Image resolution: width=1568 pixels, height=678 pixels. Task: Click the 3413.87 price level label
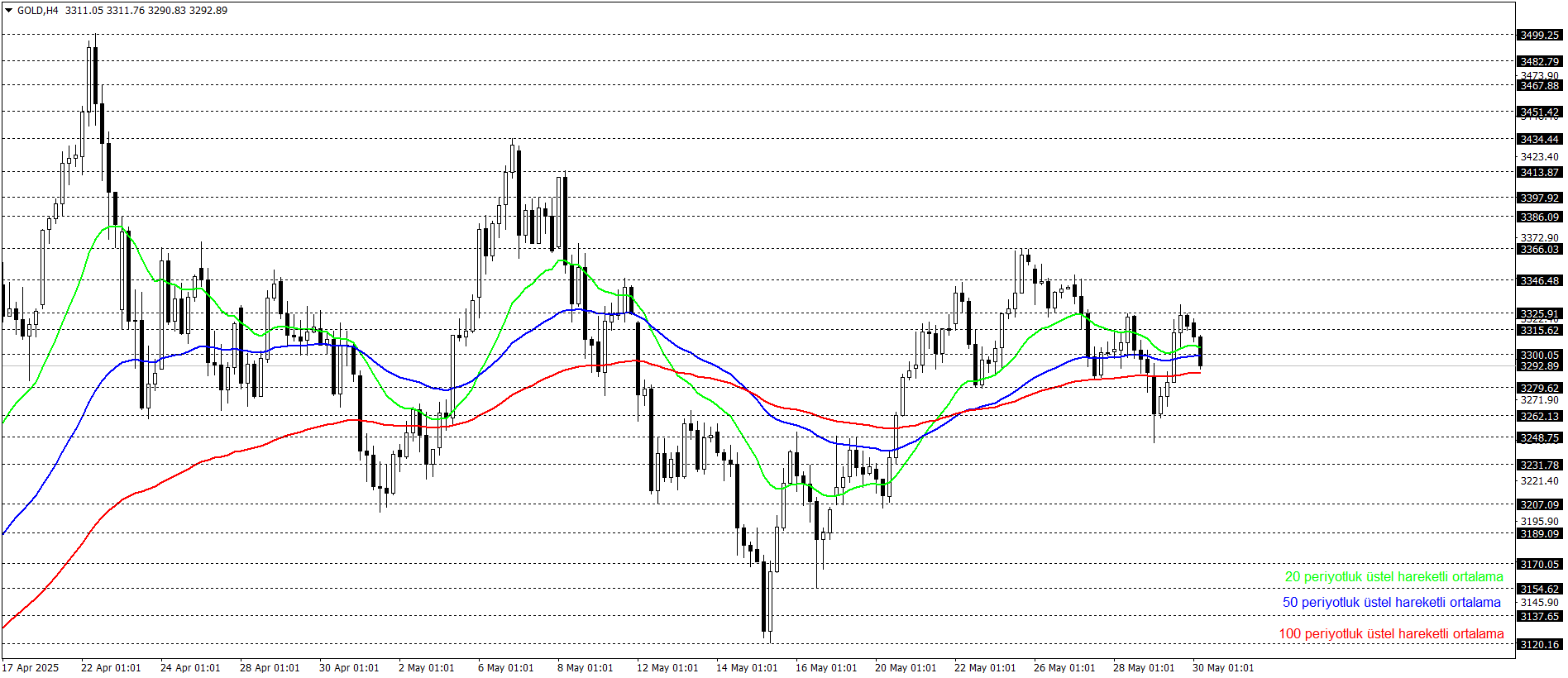pos(1539,172)
